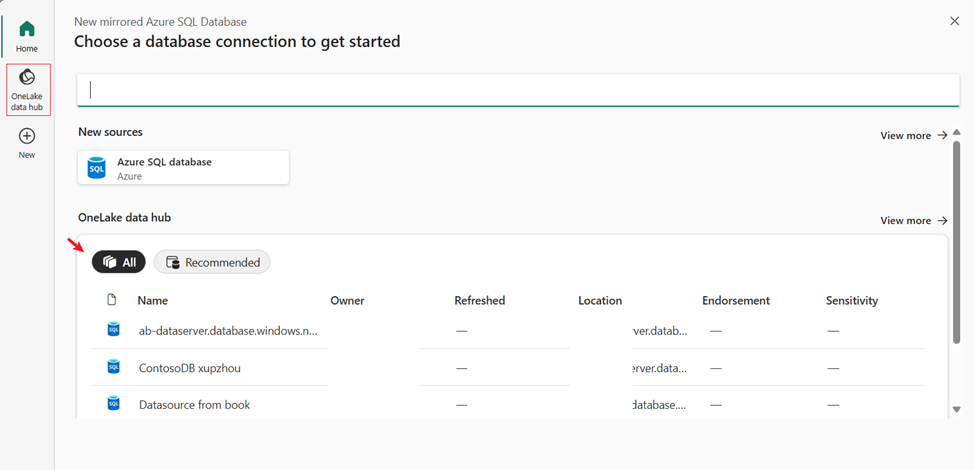The image size is (975, 470).
Task: Close the connection dialog
Action: pos(954,21)
